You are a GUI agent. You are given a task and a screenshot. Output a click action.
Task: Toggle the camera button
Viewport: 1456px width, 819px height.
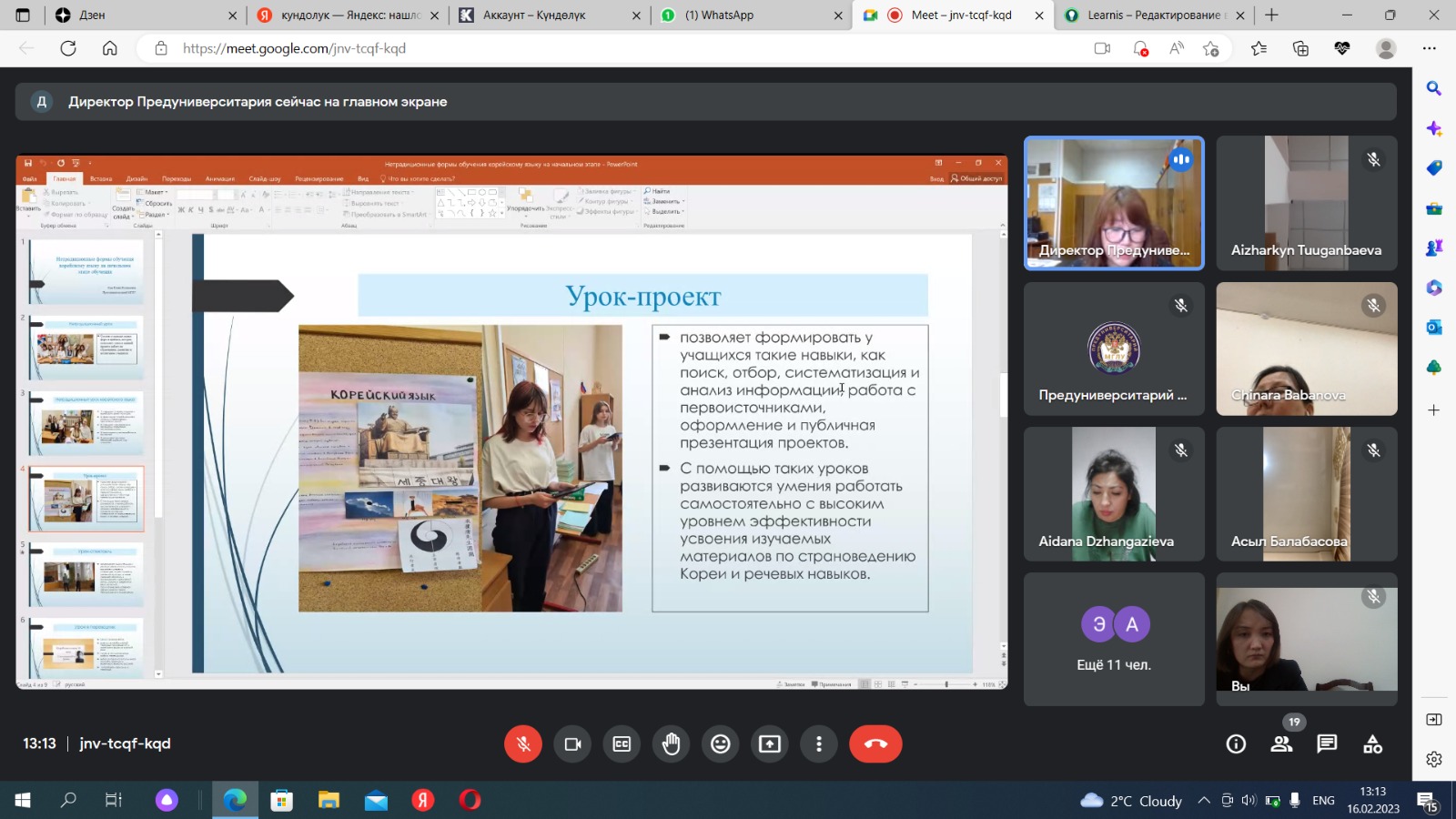pyautogui.click(x=572, y=744)
